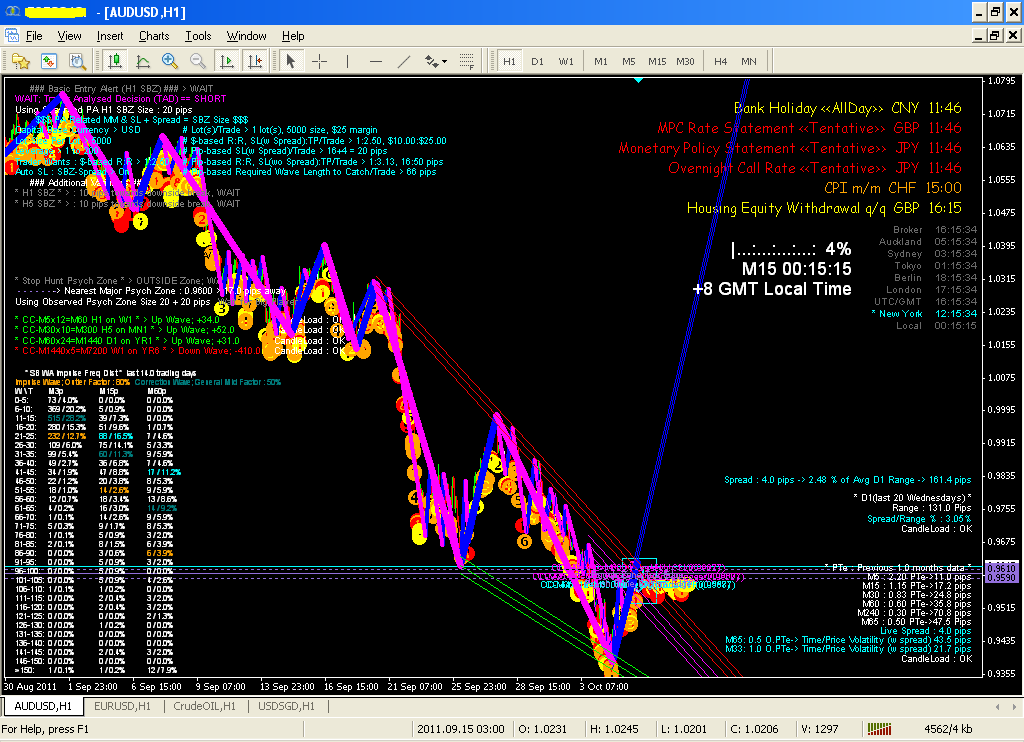Open the Charts menu

pyautogui.click(x=154, y=36)
